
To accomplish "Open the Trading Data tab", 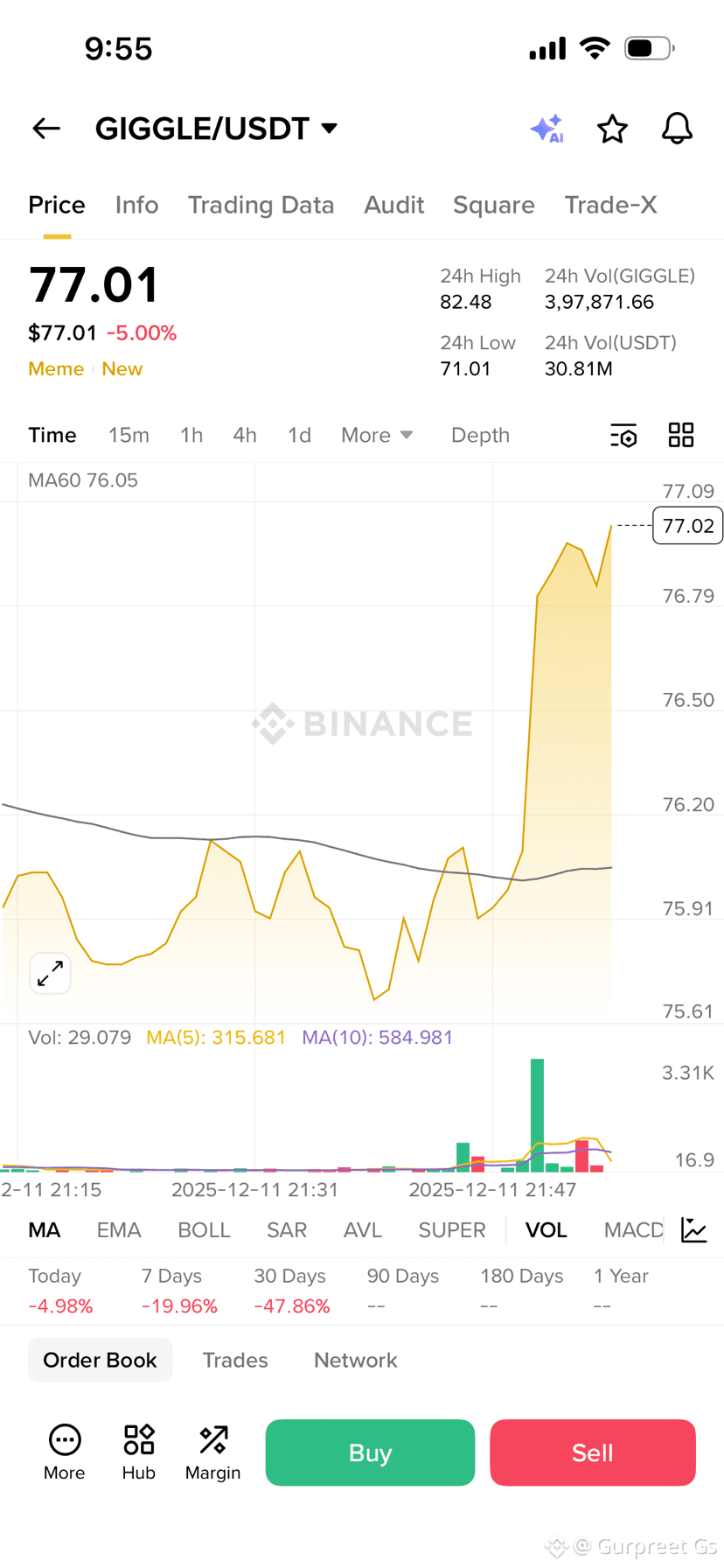I will (261, 205).
